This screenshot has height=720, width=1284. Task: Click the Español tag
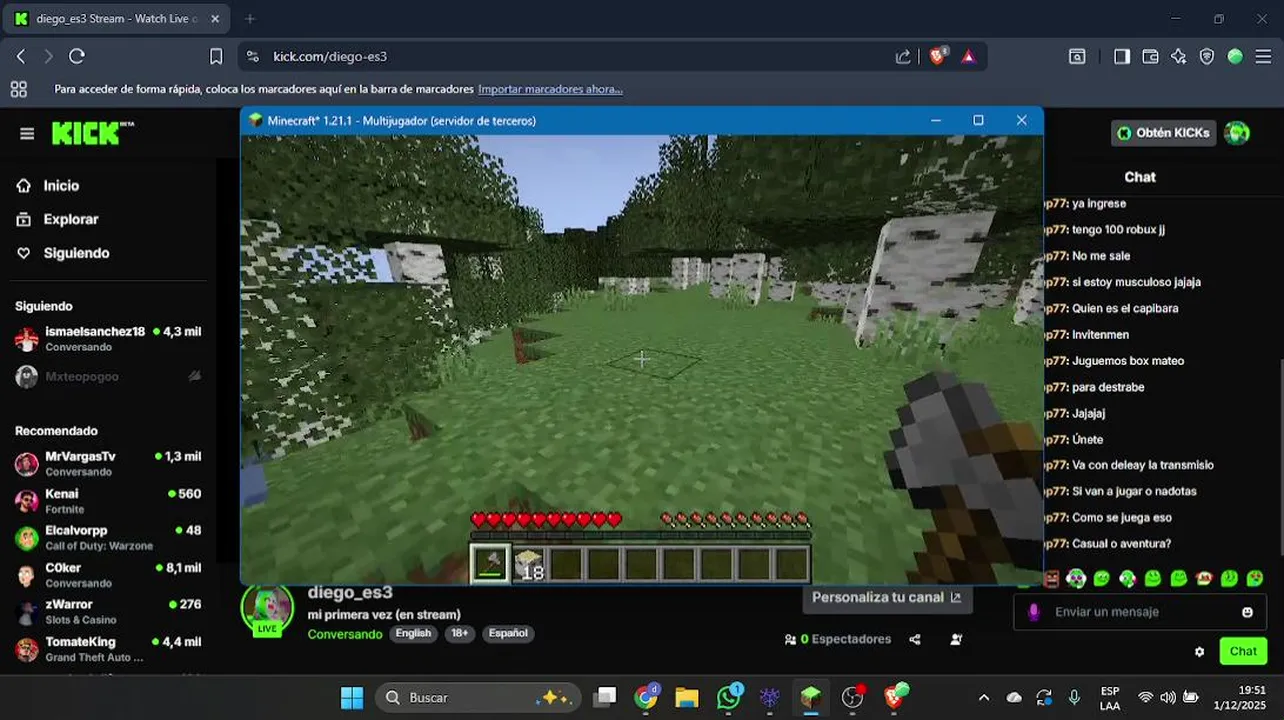(508, 633)
